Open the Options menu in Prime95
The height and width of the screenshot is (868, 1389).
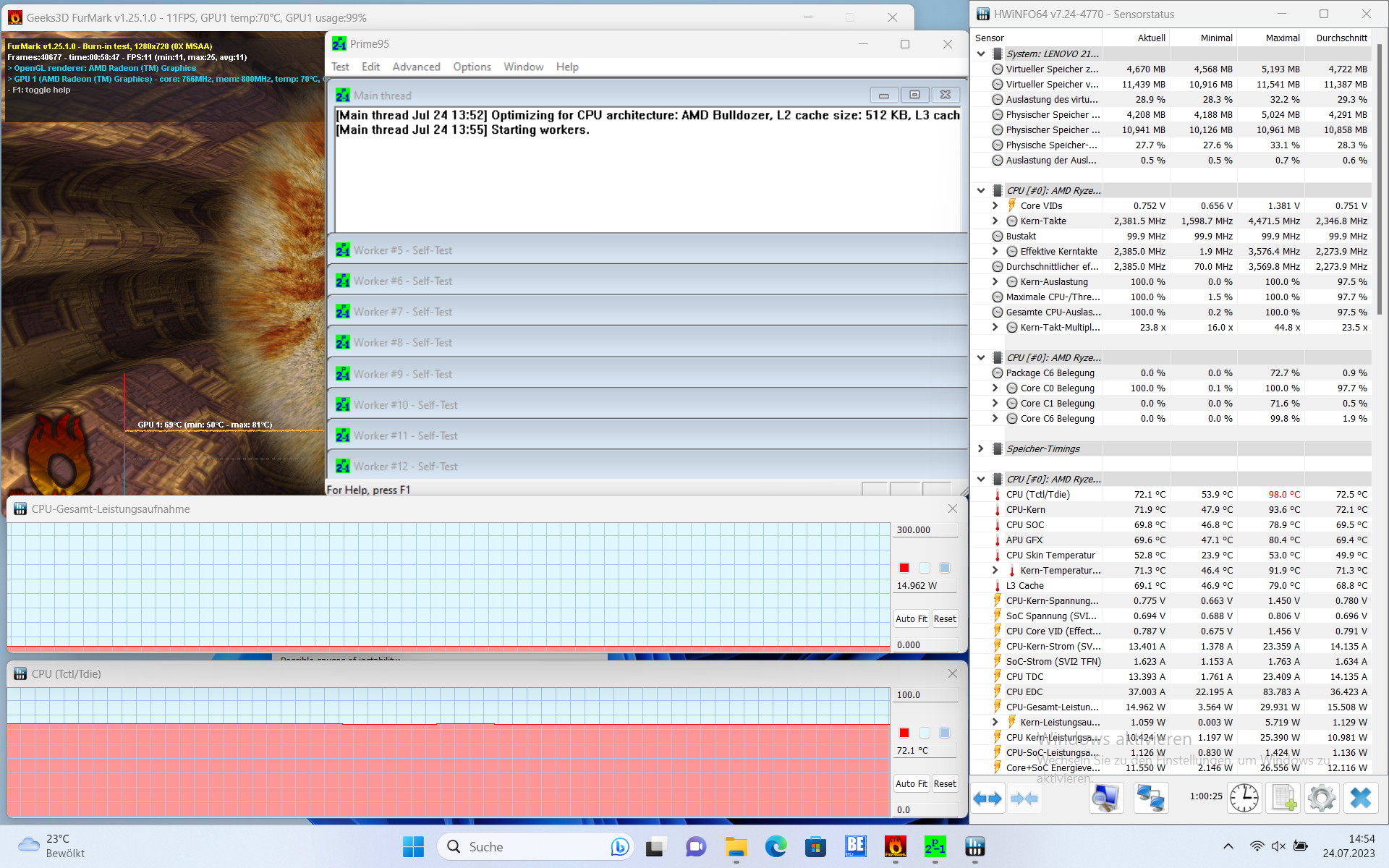(x=472, y=67)
